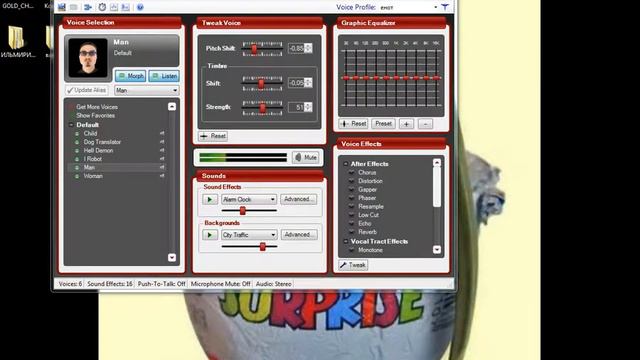This screenshot has width=640, height=360.
Task: Click the Pitch Shift value stepper
Action: coord(308,48)
